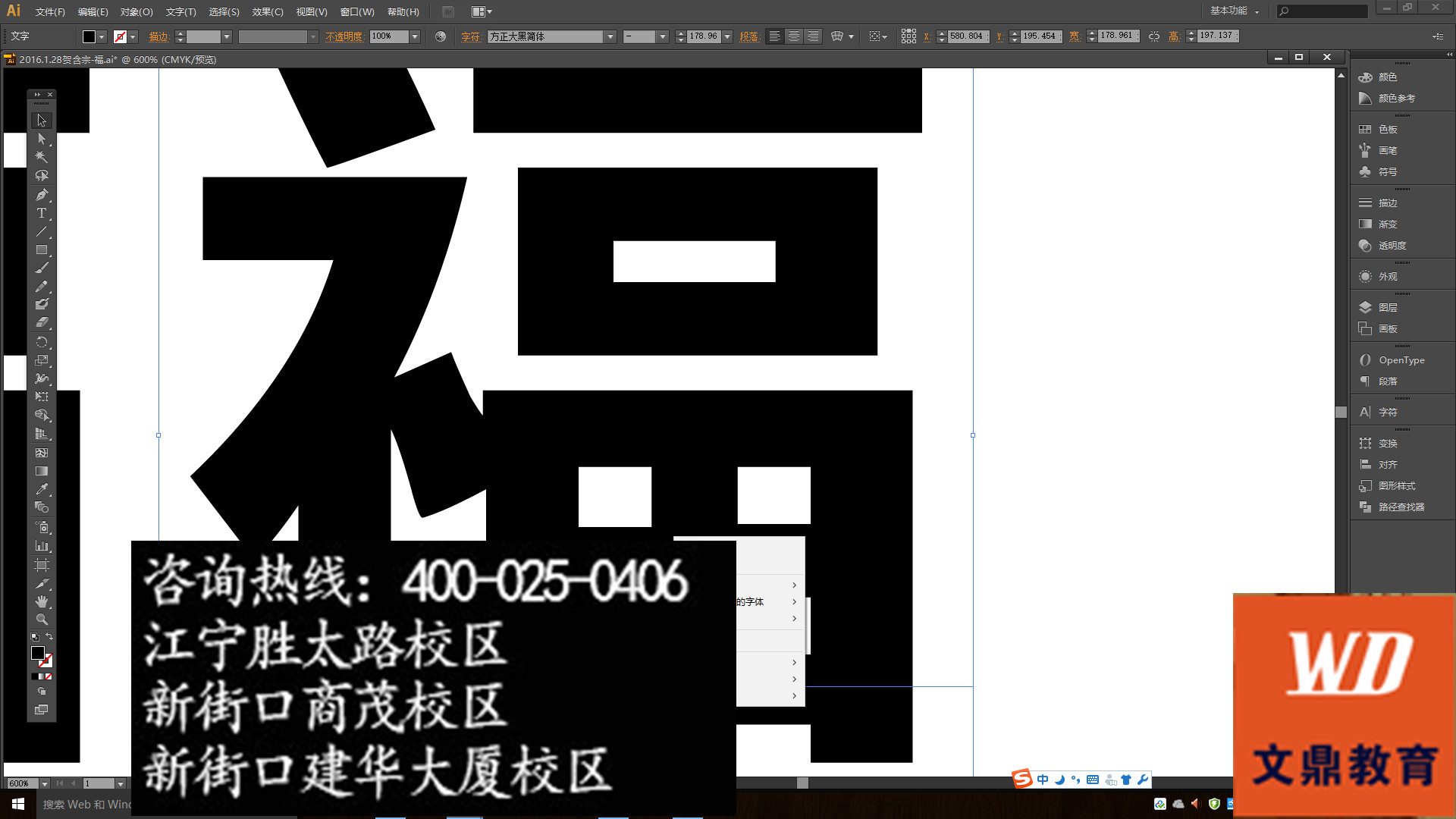Select the Pencil tool
1456x819 pixels.
pos(42,287)
